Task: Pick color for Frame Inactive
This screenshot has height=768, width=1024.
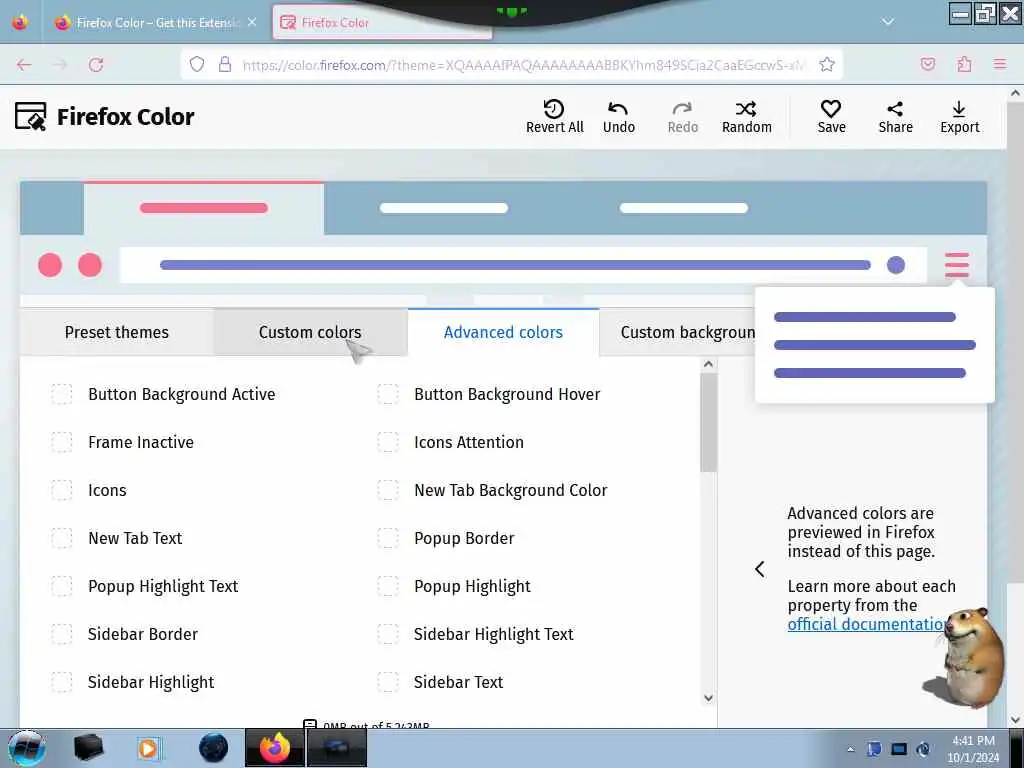Action: (x=62, y=442)
